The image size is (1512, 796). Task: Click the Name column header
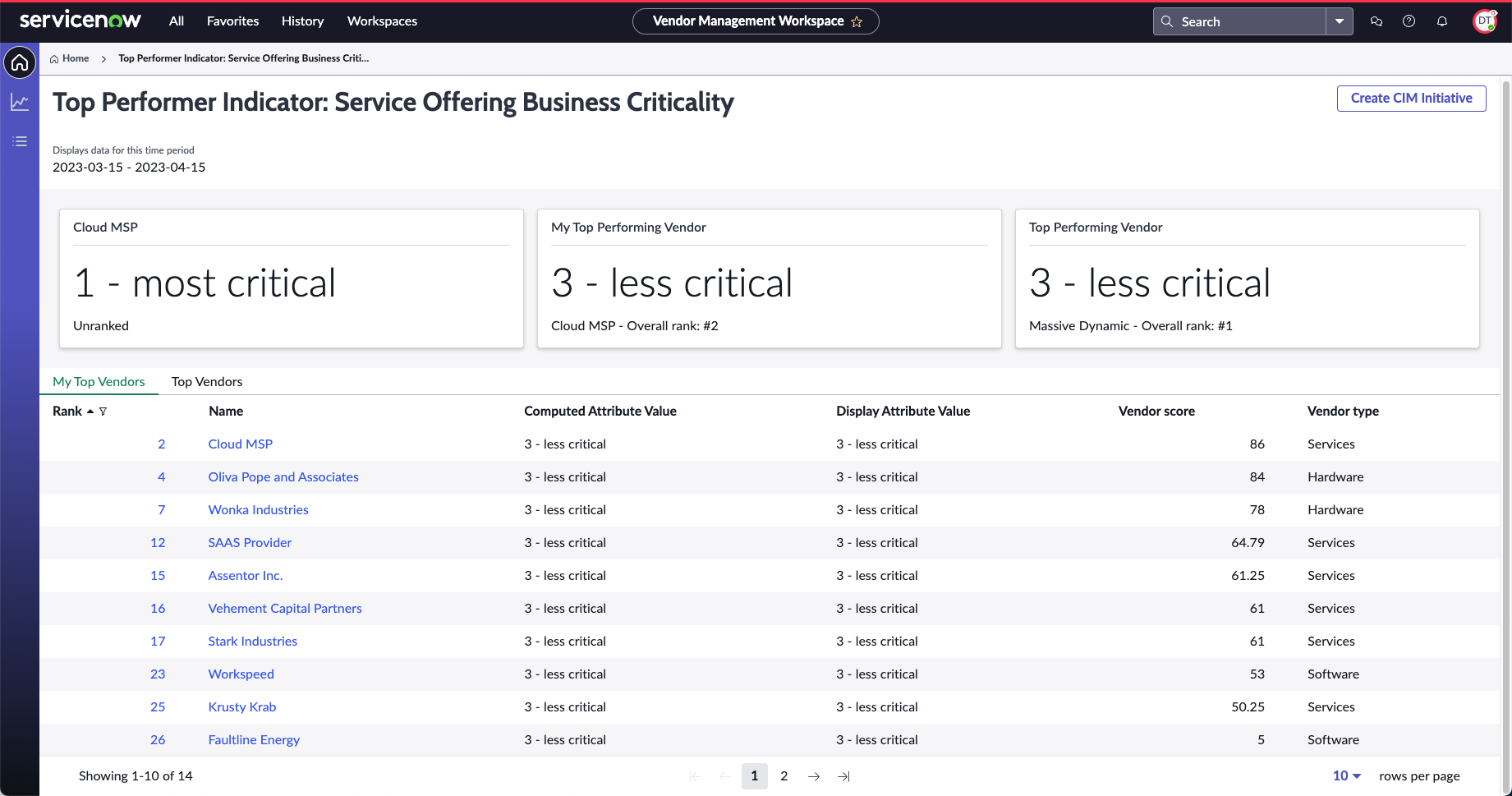coord(226,412)
